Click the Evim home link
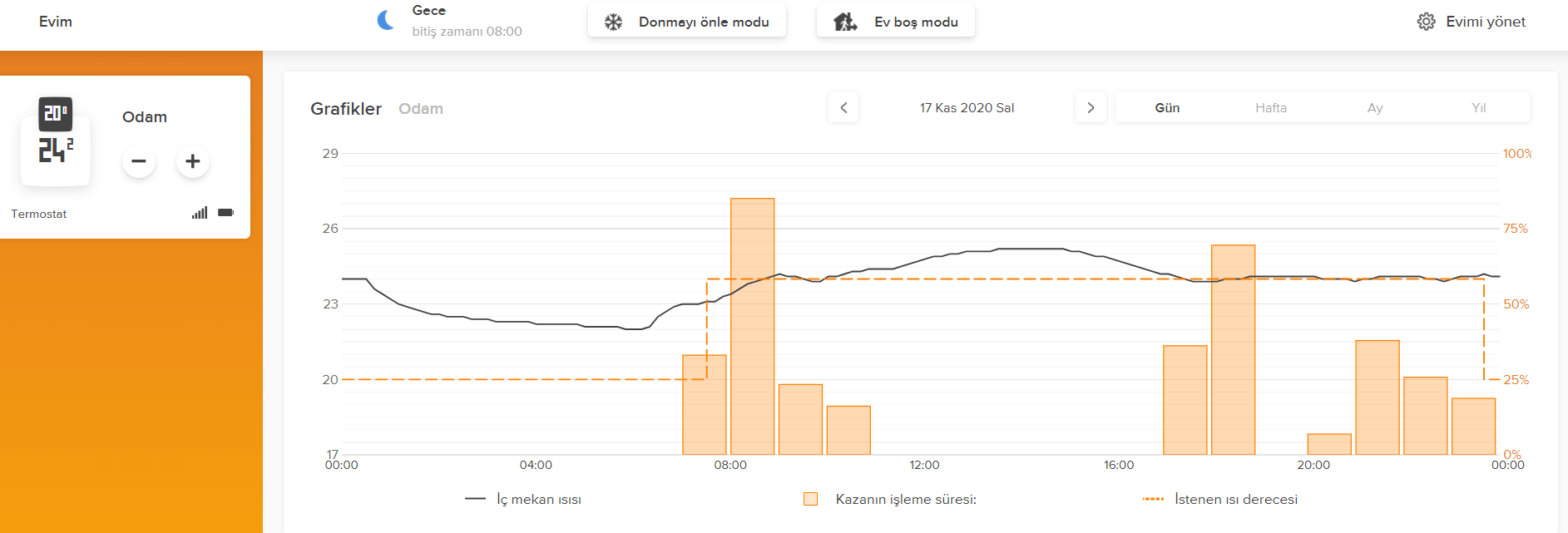 click(56, 22)
